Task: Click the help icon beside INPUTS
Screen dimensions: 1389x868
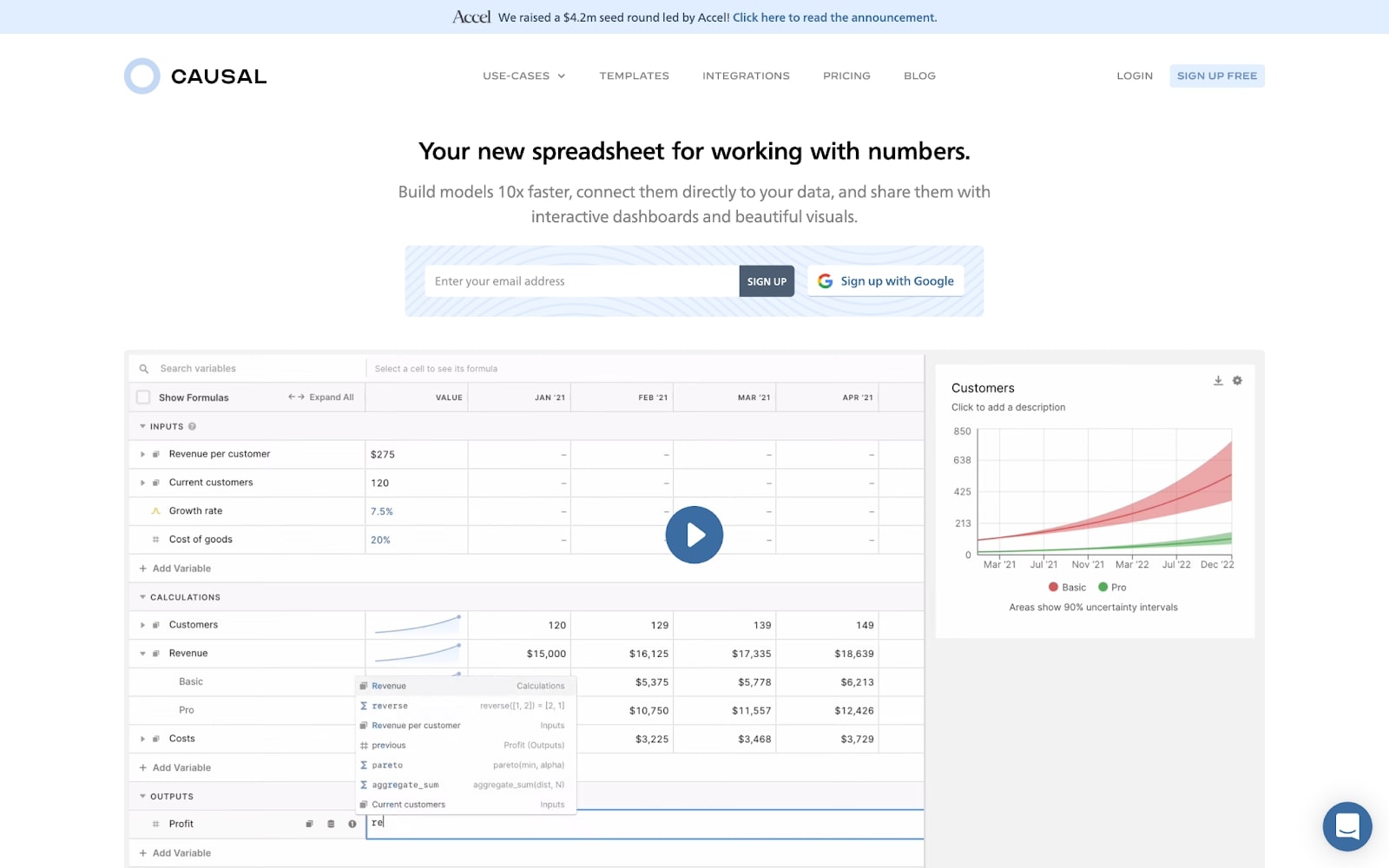Action: click(192, 426)
